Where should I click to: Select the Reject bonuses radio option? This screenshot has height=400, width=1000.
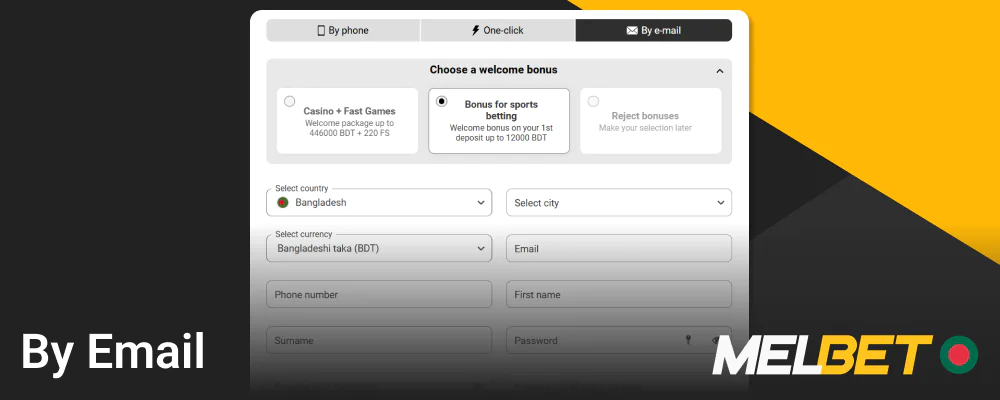(x=593, y=101)
